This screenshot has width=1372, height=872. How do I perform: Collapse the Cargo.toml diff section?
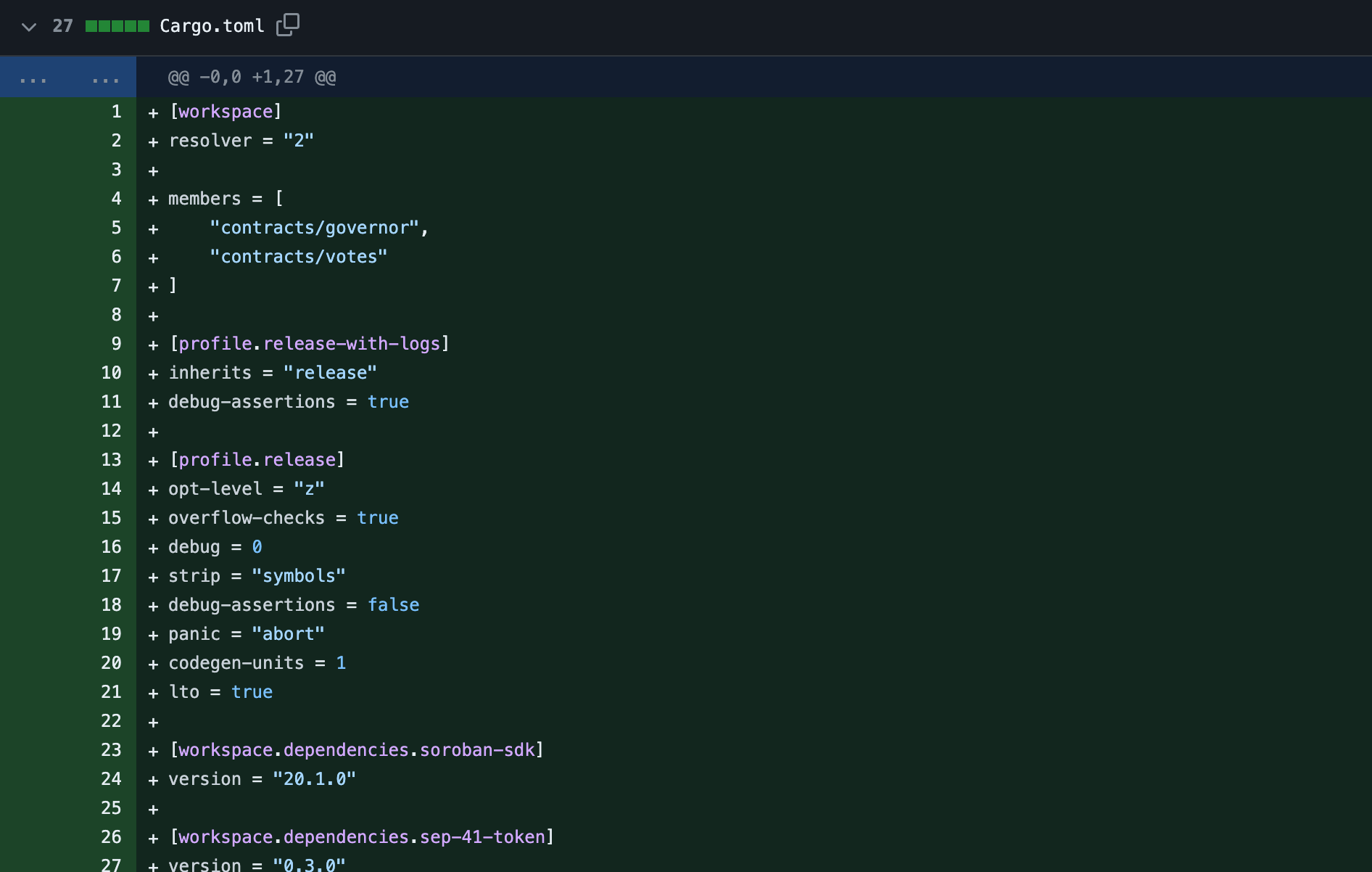[28, 26]
